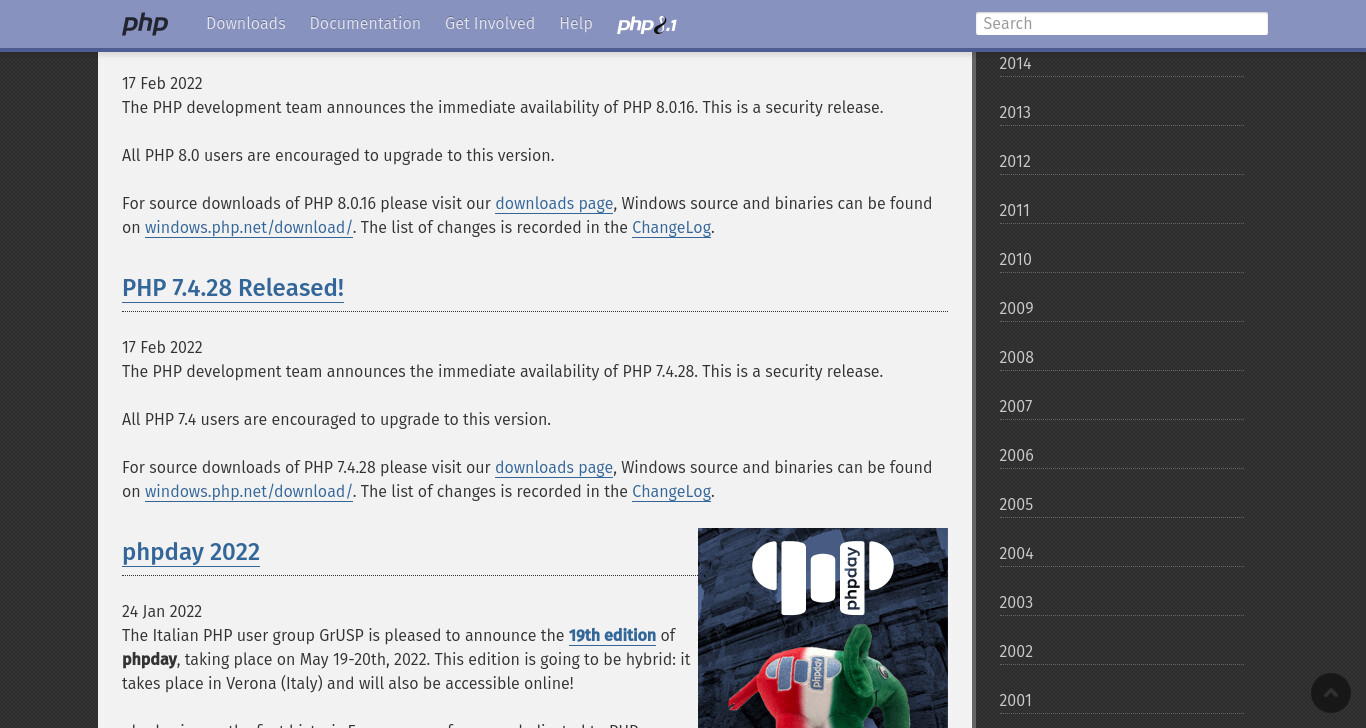Screen dimensions: 1366x728
Task: Open the 19th edition link
Action: pos(612,636)
